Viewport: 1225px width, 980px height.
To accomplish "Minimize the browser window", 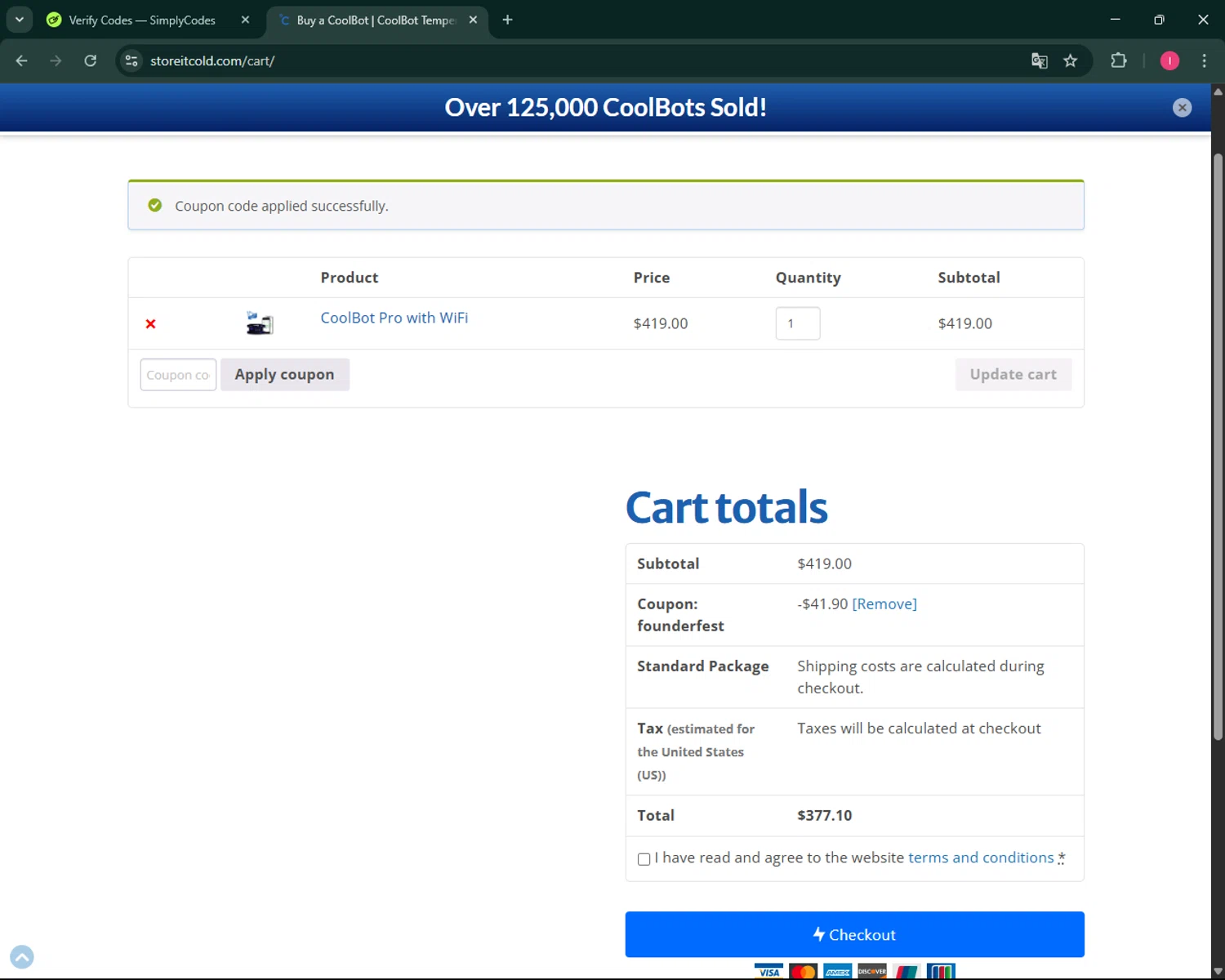I will click(x=1115, y=20).
